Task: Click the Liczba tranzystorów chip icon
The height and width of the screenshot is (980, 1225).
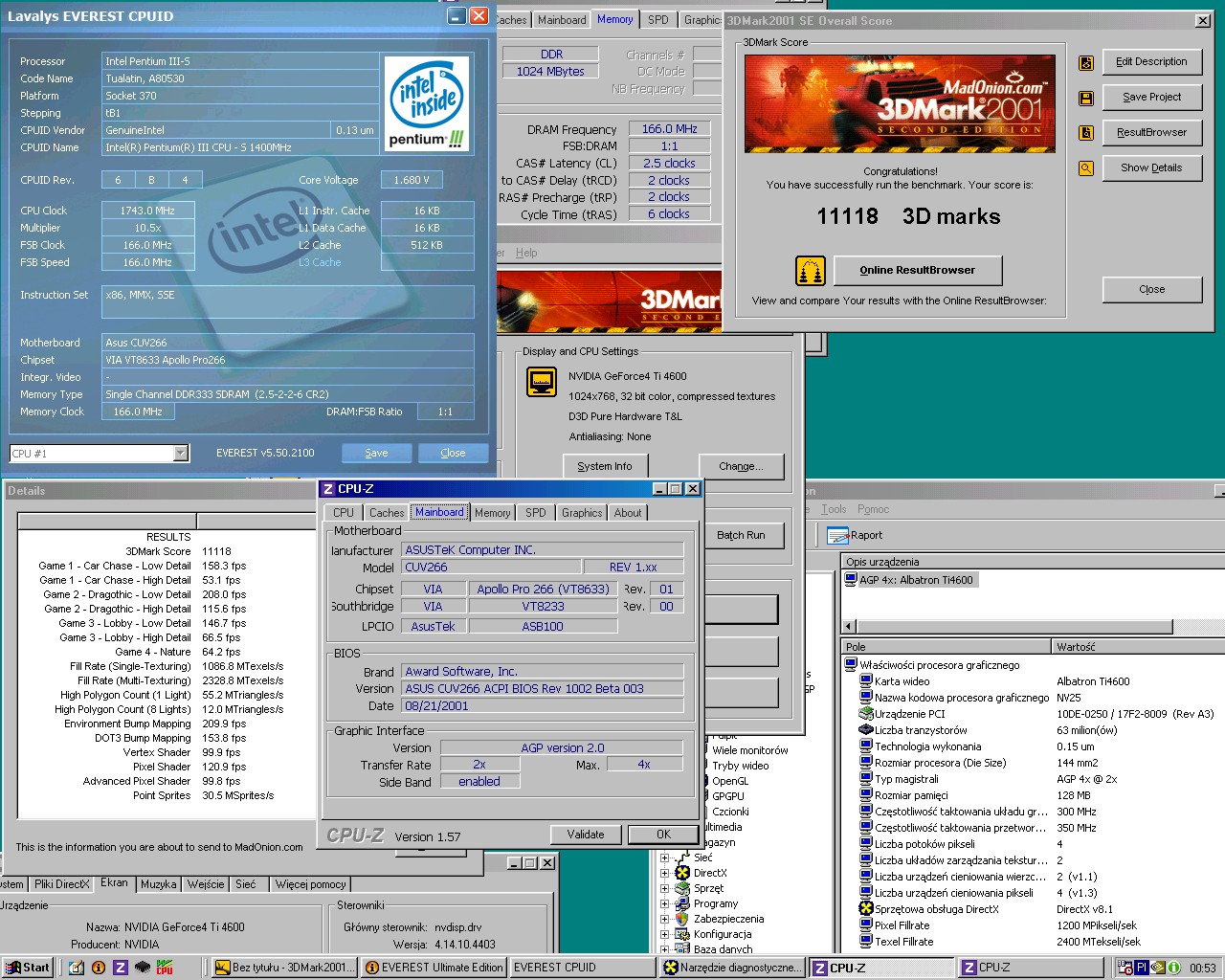Action: (x=866, y=730)
